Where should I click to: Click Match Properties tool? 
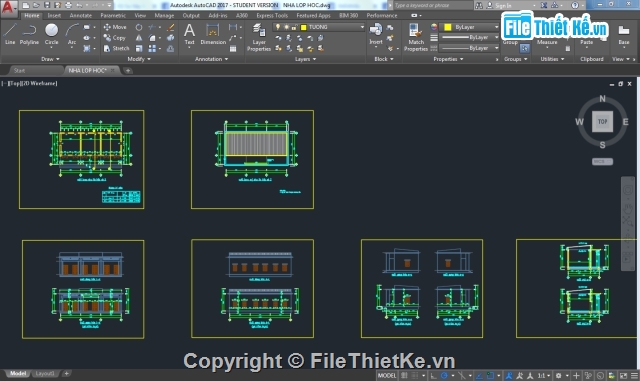click(x=416, y=38)
